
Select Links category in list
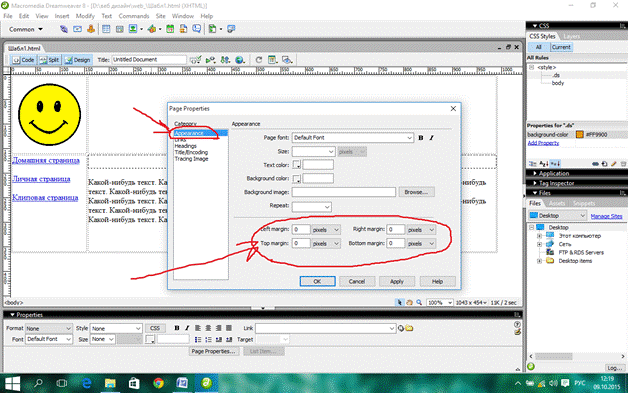(181, 140)
